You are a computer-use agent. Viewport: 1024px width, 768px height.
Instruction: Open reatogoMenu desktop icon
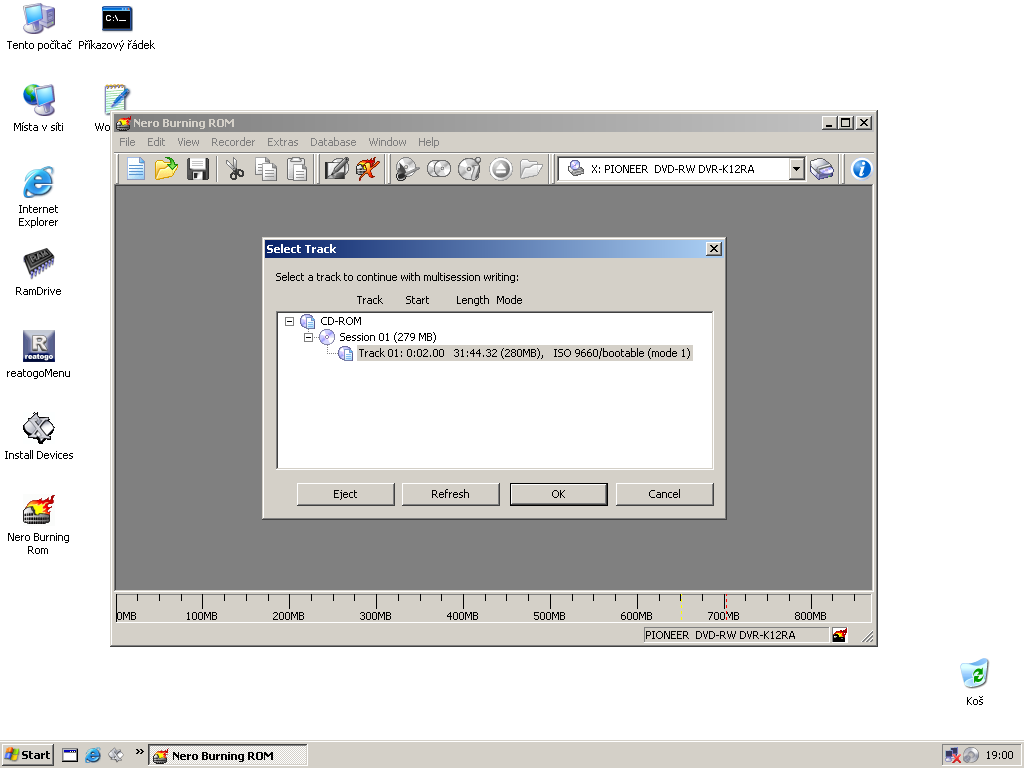tap(39, 355)
